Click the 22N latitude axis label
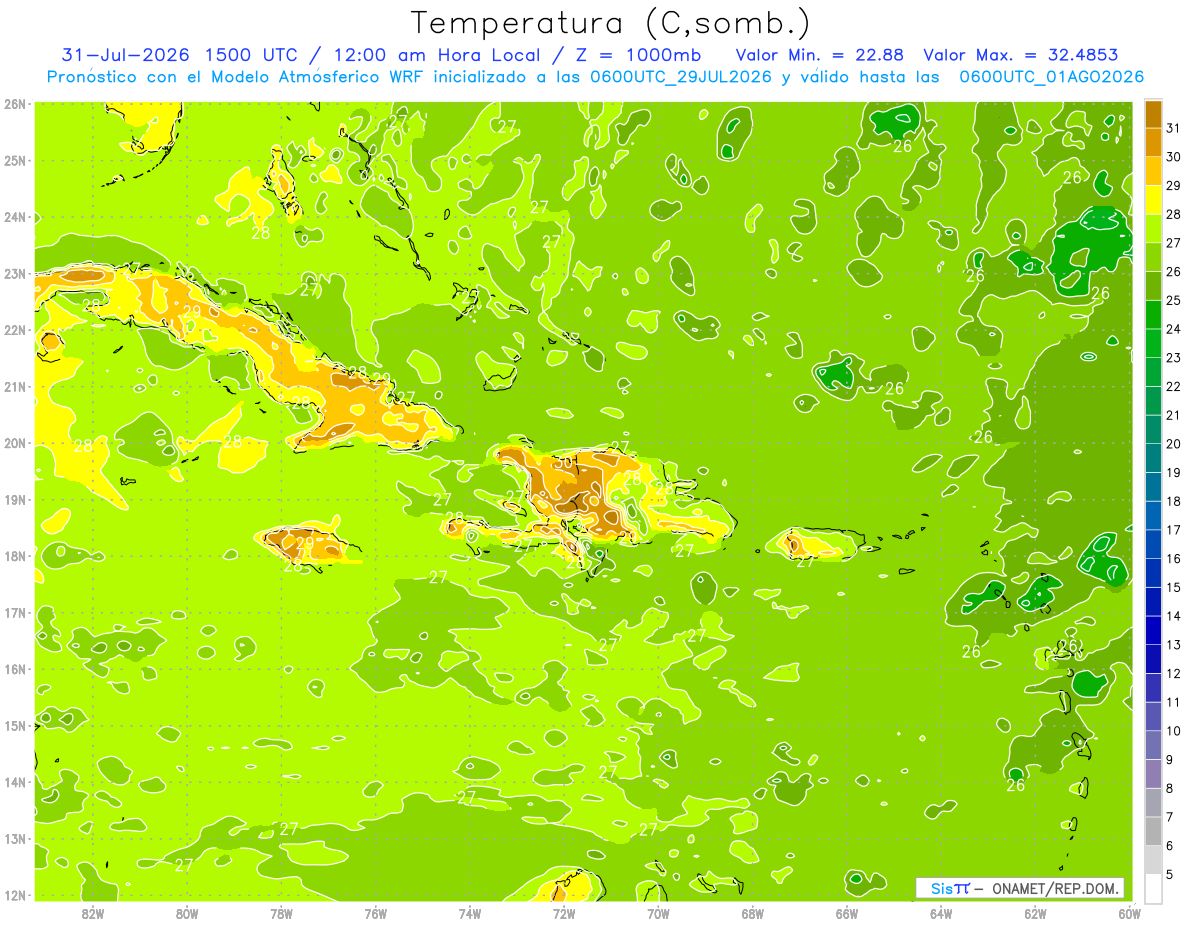 tap(15, 330)
